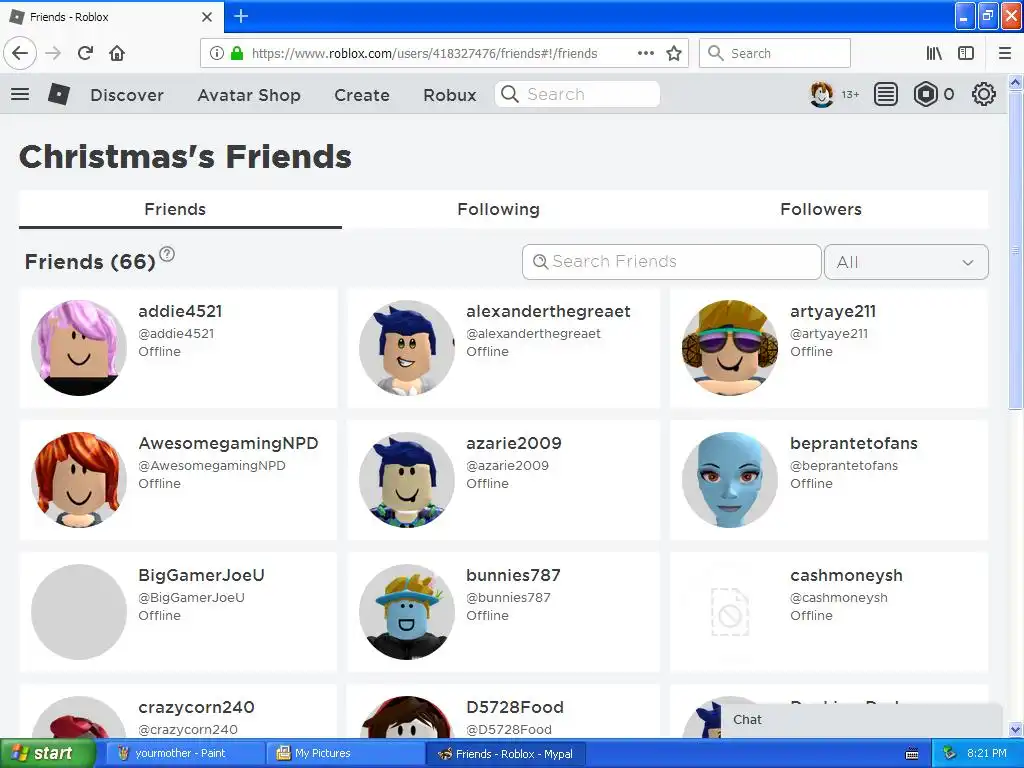The height and width of the screenshot is (768, 1024).
Task: Click the system tray keyboard icon
Action: tap(912, 754)
